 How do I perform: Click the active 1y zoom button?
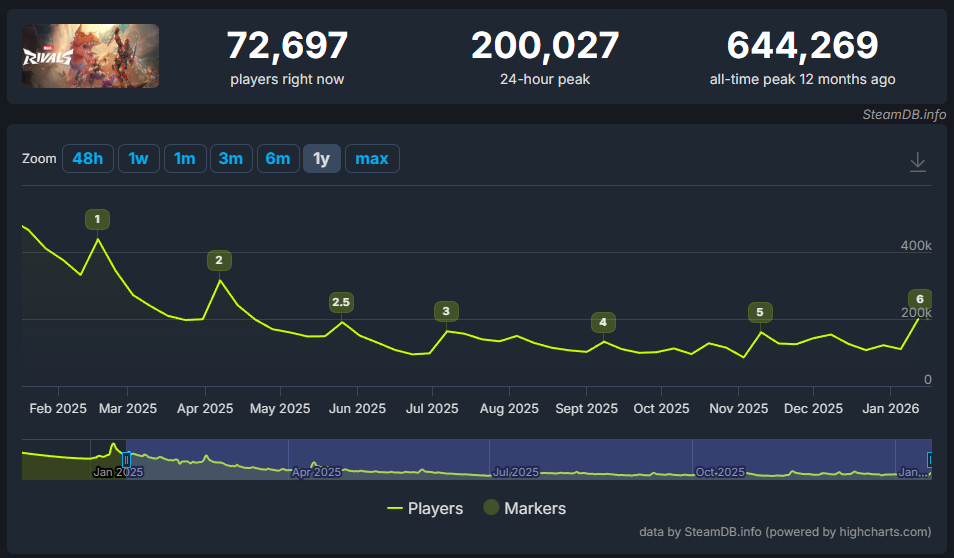(x=322, y=159)
